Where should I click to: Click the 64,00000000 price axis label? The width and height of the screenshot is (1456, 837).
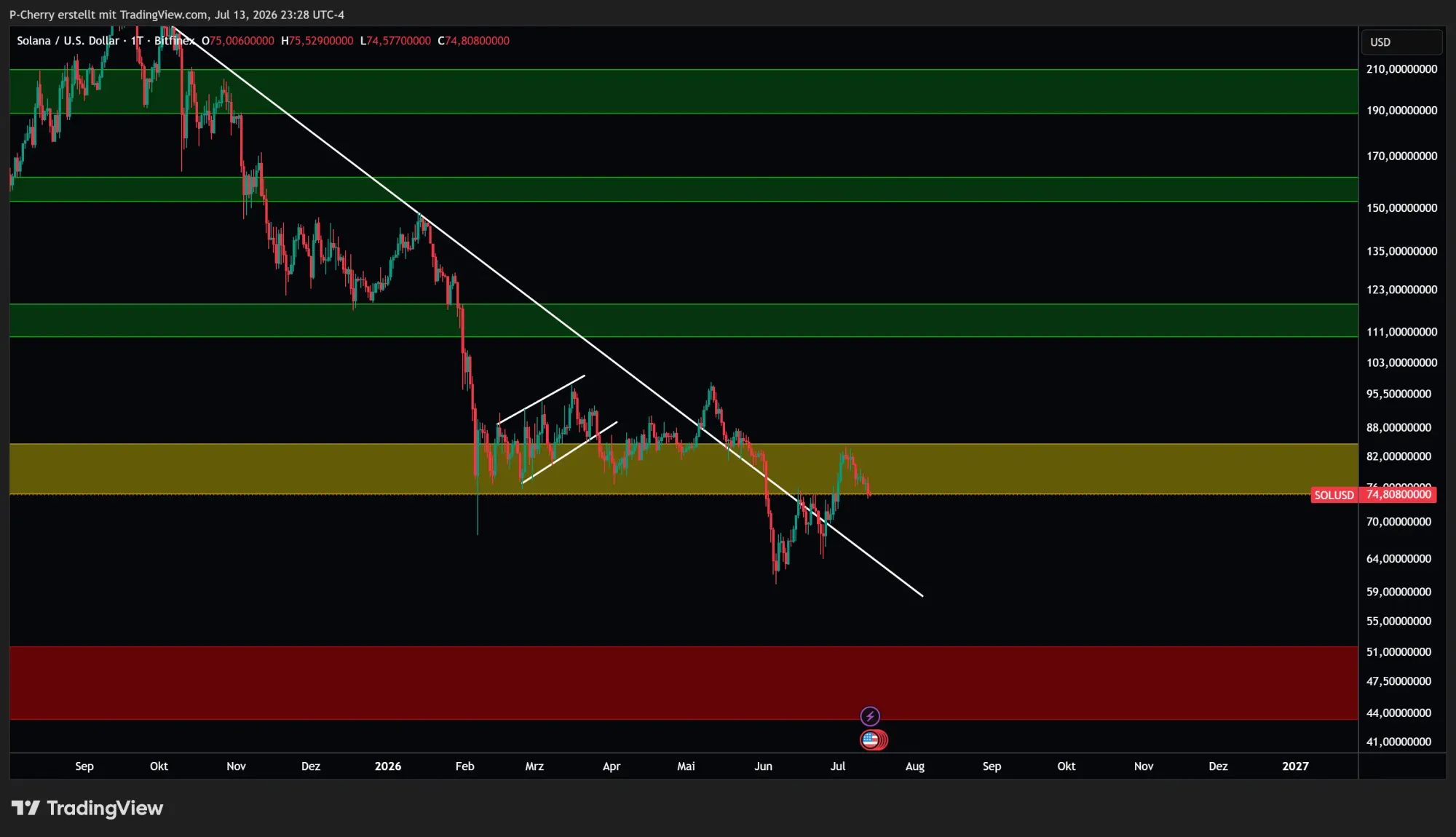point(1398,559)
